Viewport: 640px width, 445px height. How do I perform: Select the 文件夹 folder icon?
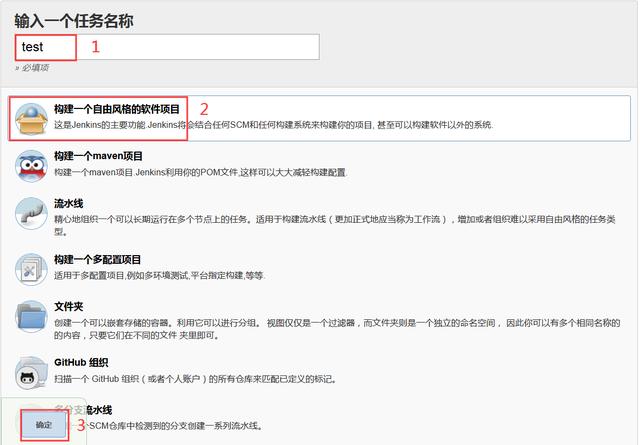tap(31, 316)
